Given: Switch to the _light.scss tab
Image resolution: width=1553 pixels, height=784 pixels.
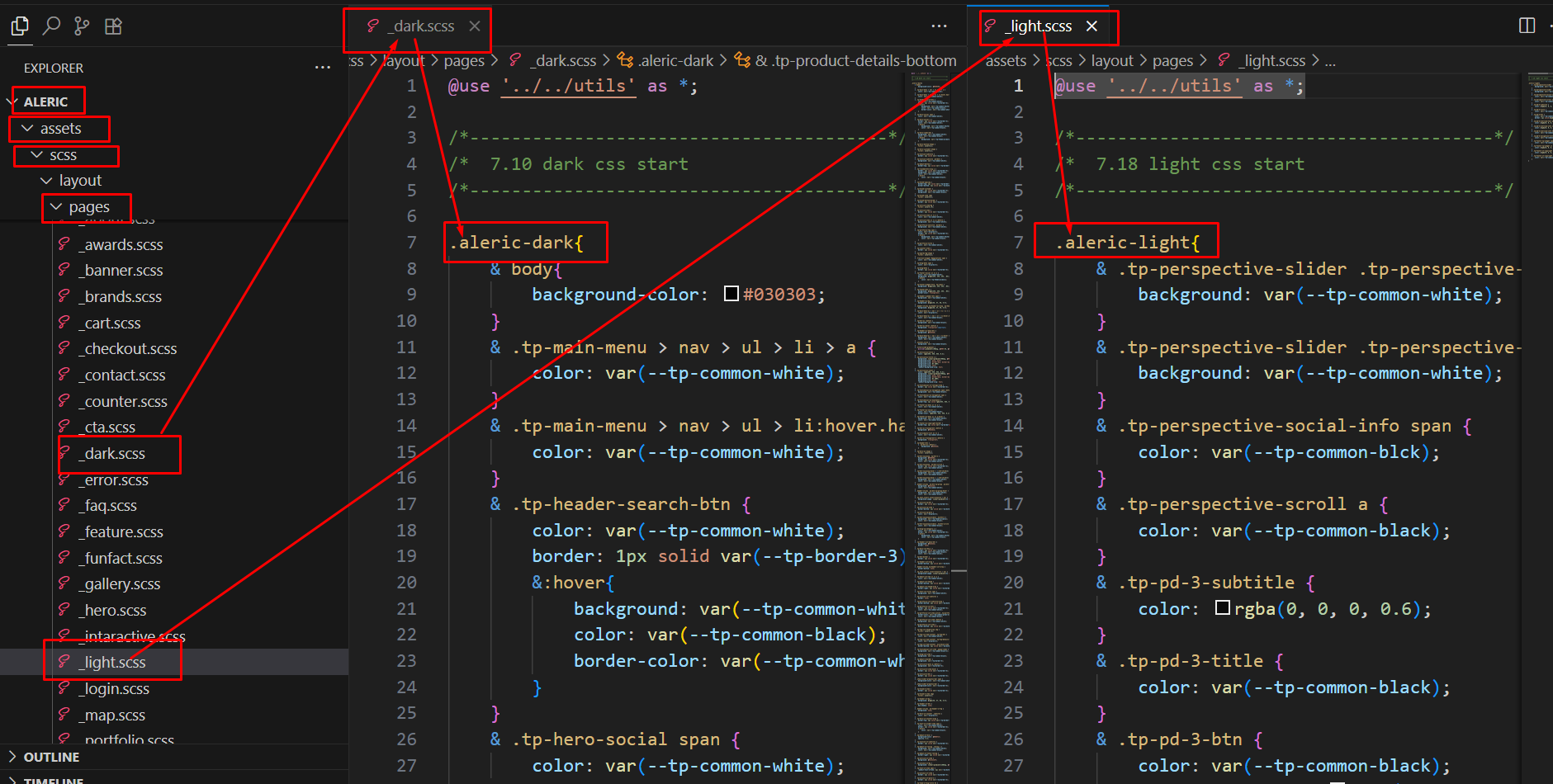Looking at the screenshot, I should tap(1039, 26).
